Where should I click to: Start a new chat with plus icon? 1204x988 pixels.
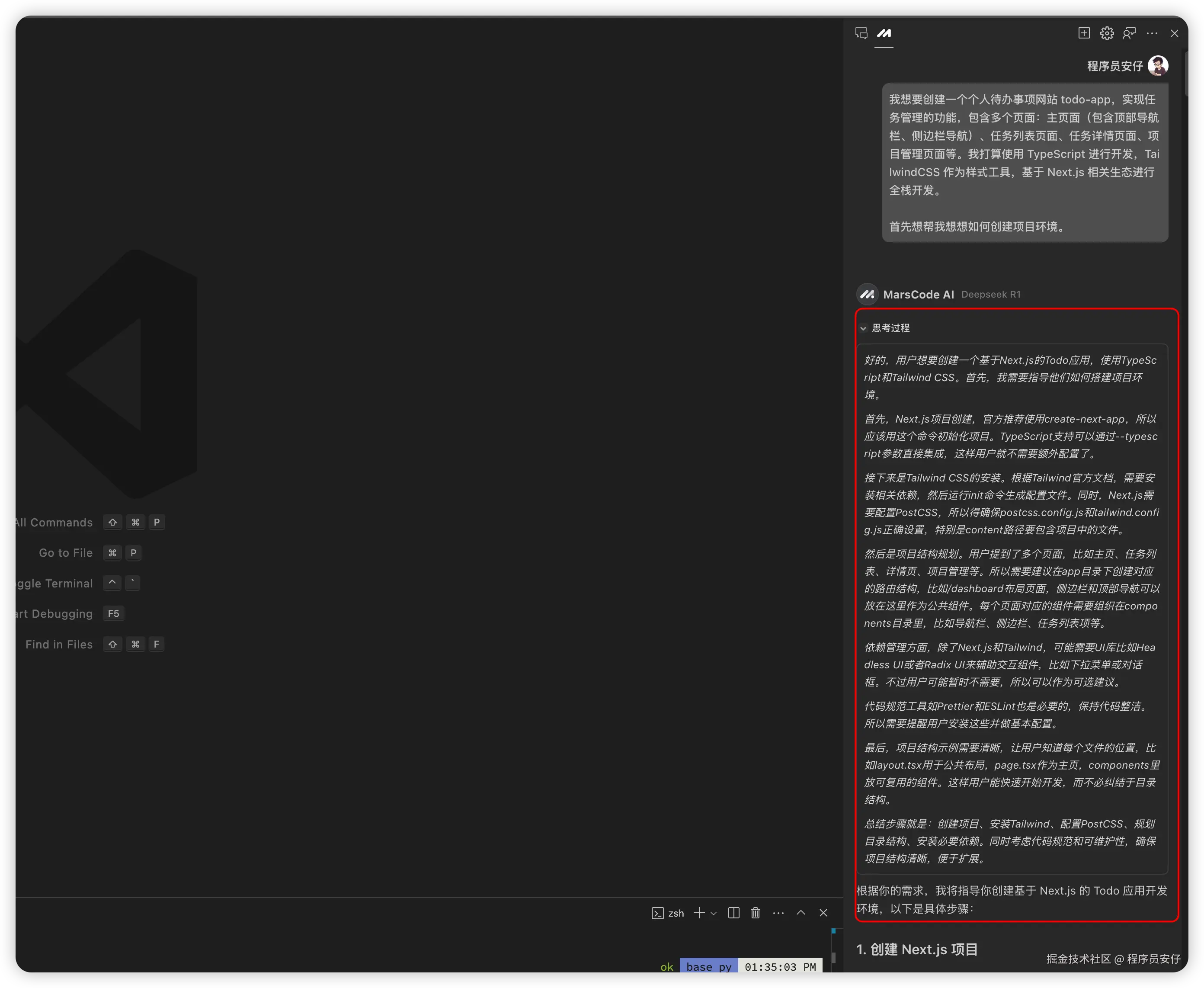pos(1084,34)
